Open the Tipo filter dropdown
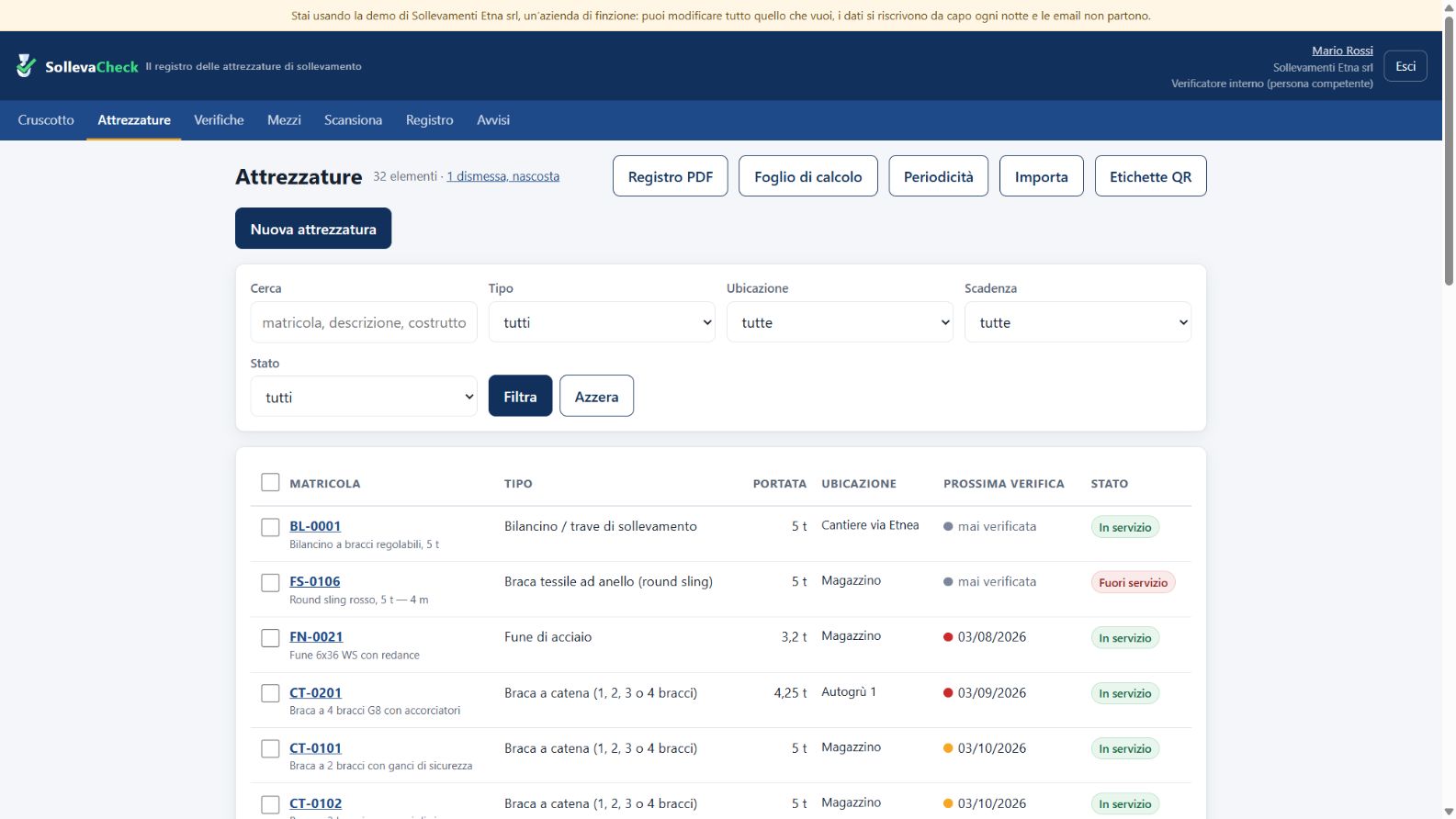The image size is (1456, 819). pyautogui.click(x=602, y=322)
